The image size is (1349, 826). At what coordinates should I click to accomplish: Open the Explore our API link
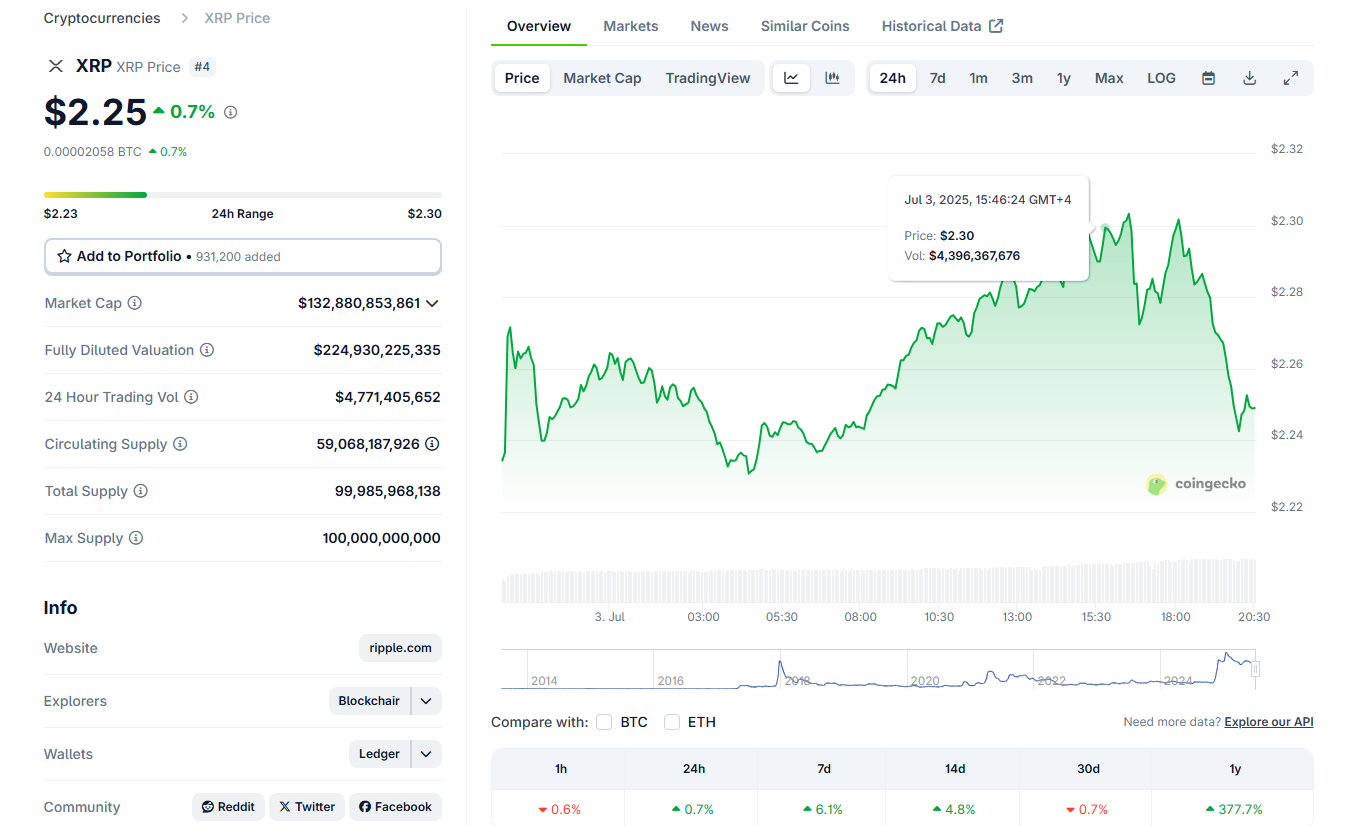click(x=1269, y=722)
